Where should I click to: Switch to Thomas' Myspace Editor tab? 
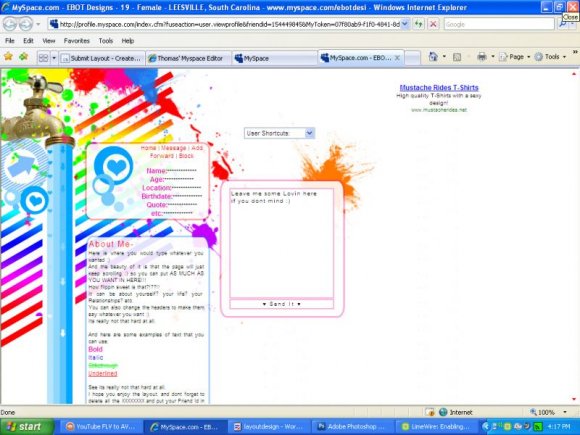[x=188, y=58]
